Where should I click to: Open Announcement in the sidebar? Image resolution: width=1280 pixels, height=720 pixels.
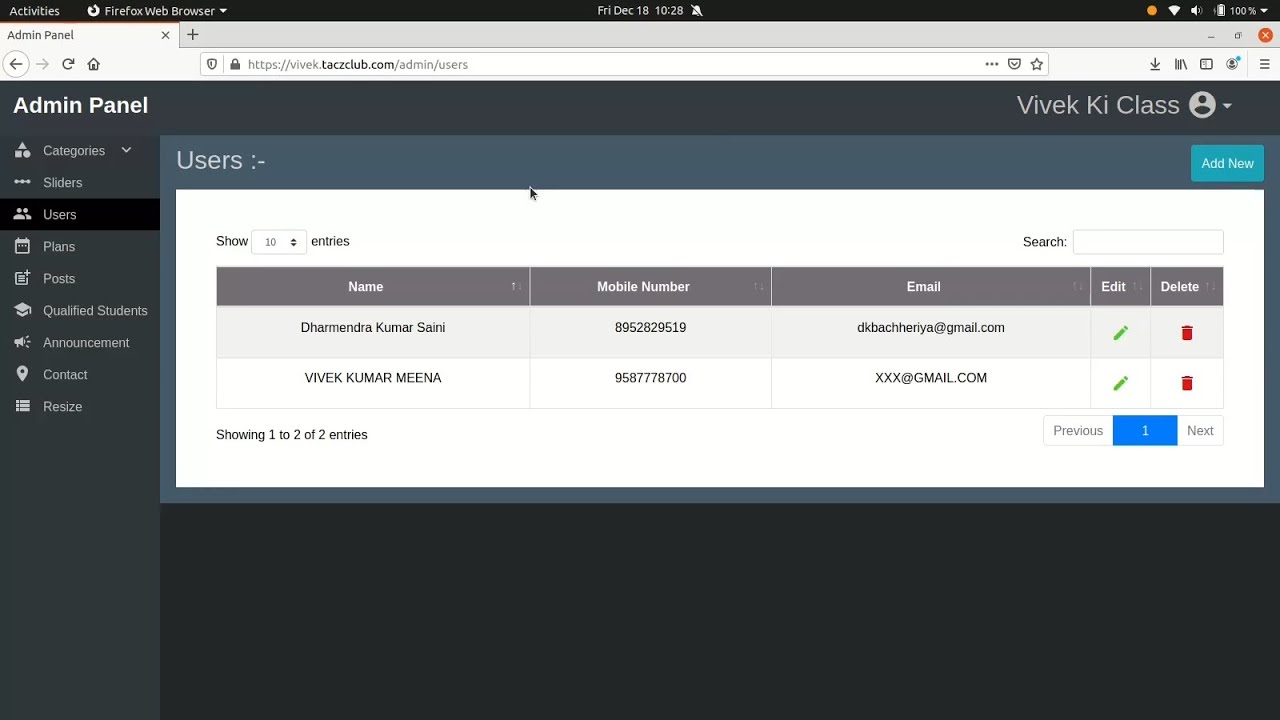pyautogui.click(x=80, y=343)
